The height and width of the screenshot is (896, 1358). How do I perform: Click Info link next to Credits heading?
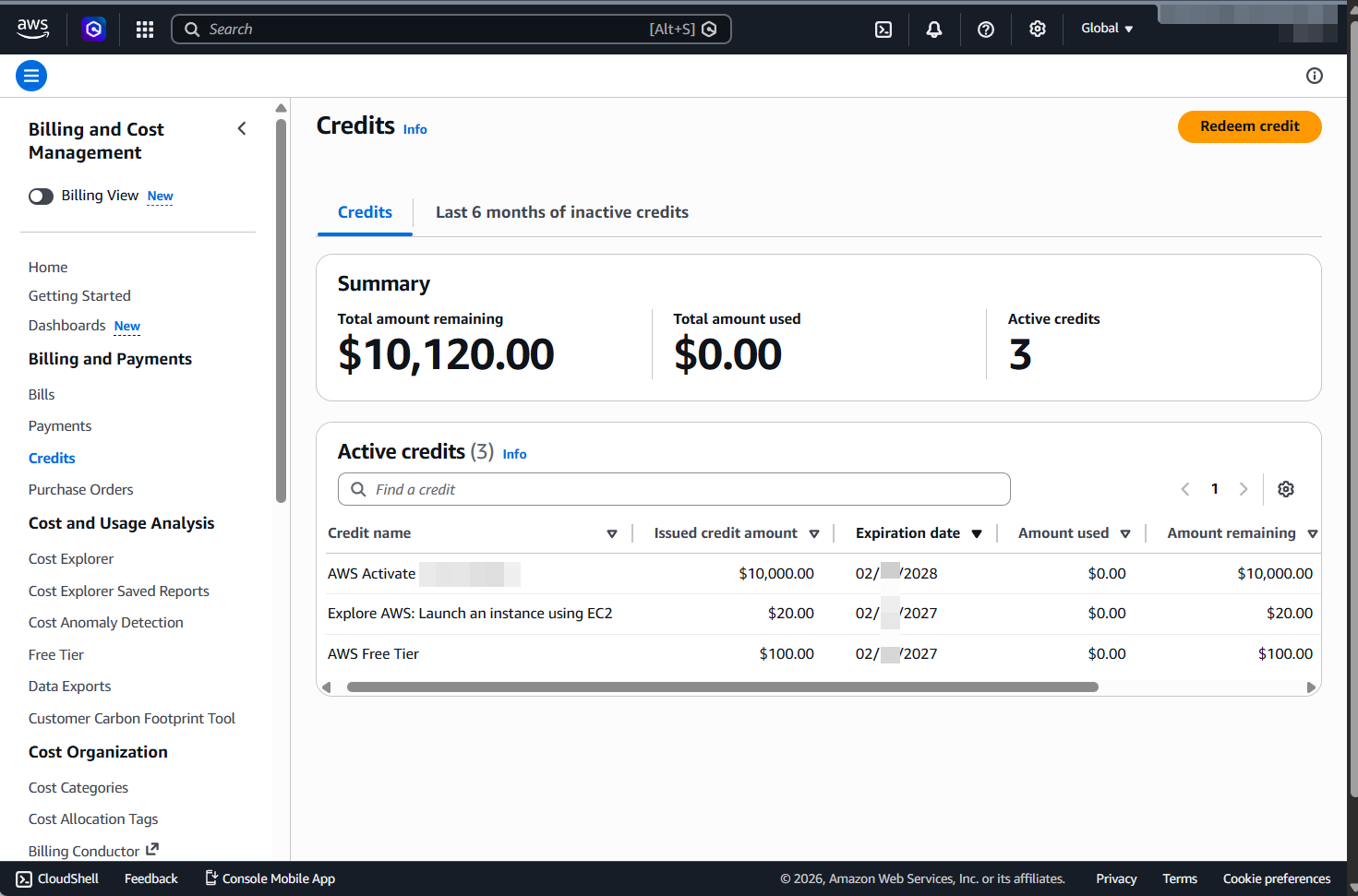415,130
